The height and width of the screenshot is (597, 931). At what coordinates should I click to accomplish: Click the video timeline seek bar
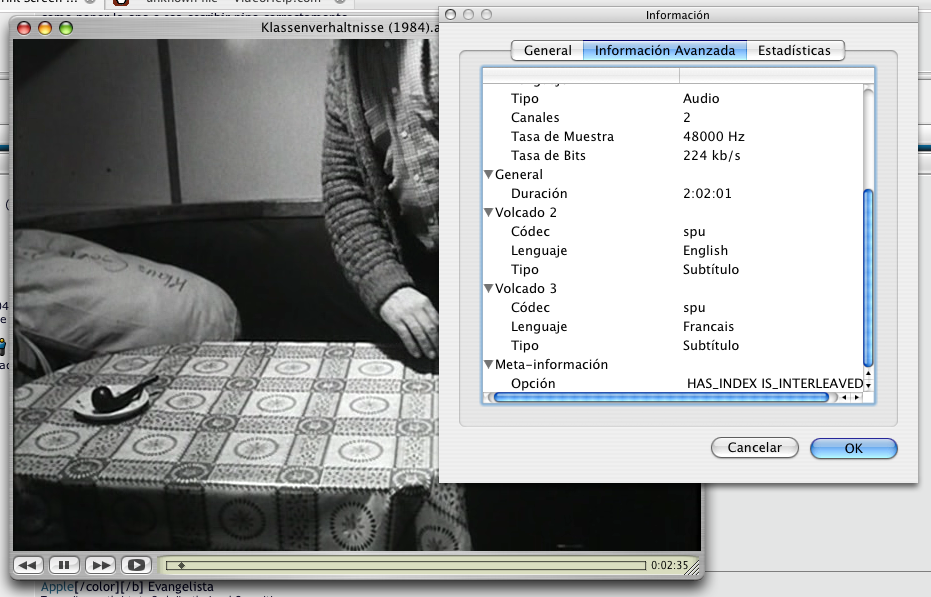pos(406,566)
